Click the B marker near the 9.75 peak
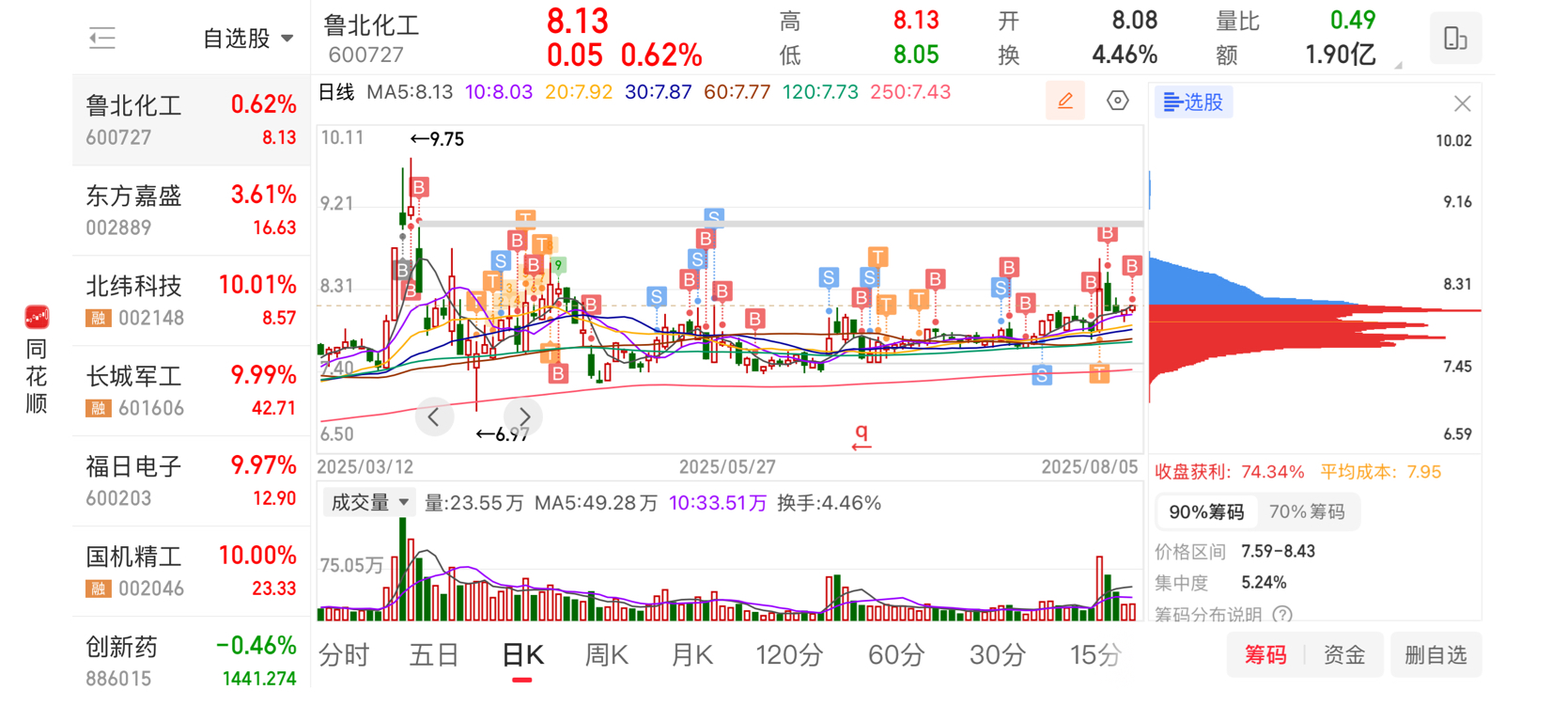This screenshot has width=1568, height=722. point(419,187)
